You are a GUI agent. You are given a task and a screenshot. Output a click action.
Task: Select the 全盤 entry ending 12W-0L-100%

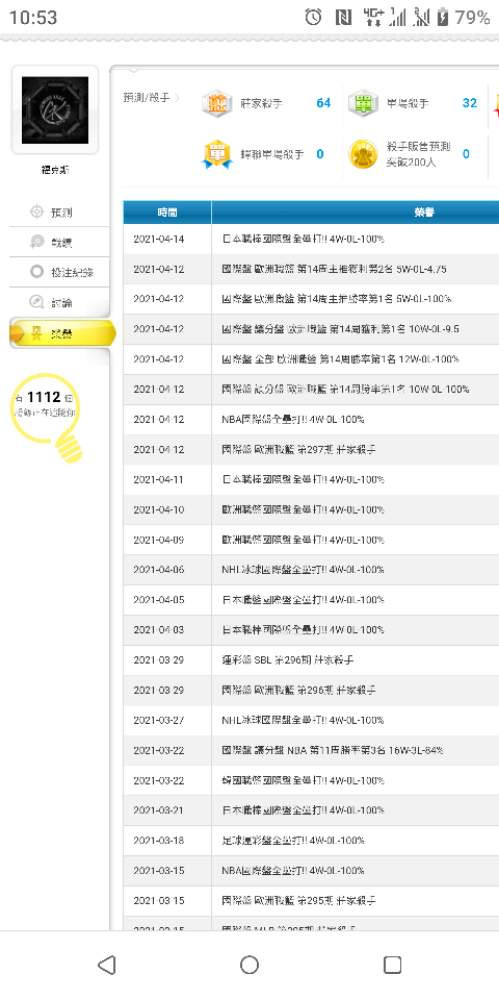[340, 359]
